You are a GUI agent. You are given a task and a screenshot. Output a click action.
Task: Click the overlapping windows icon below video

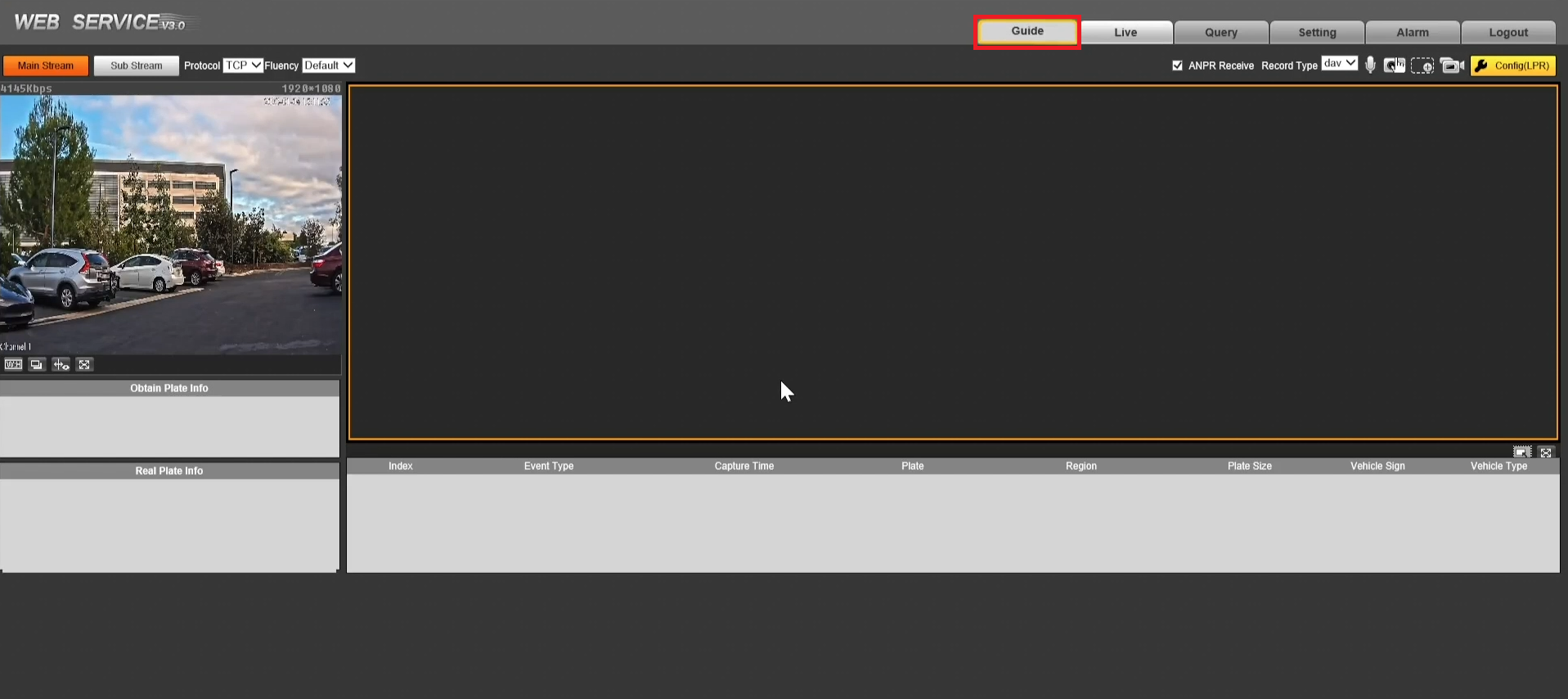(x=37, y=365)
